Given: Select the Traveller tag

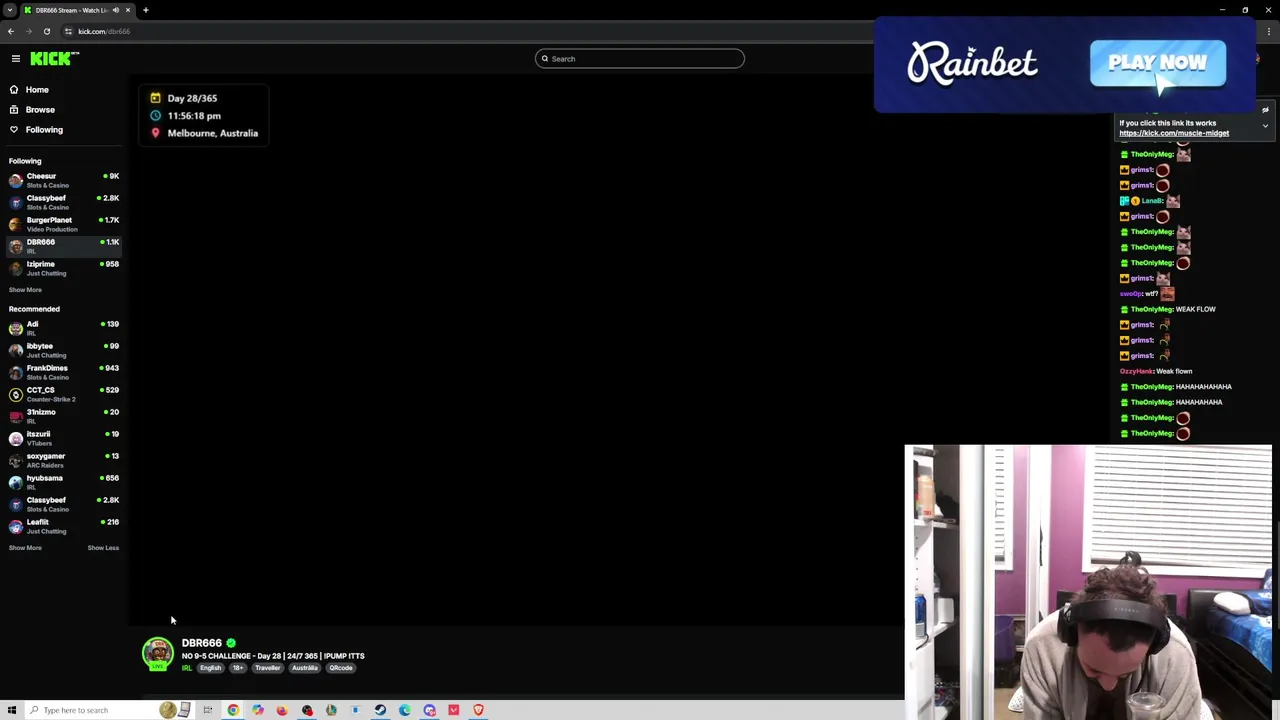Looking at the screenshot, I should (267, 668).
